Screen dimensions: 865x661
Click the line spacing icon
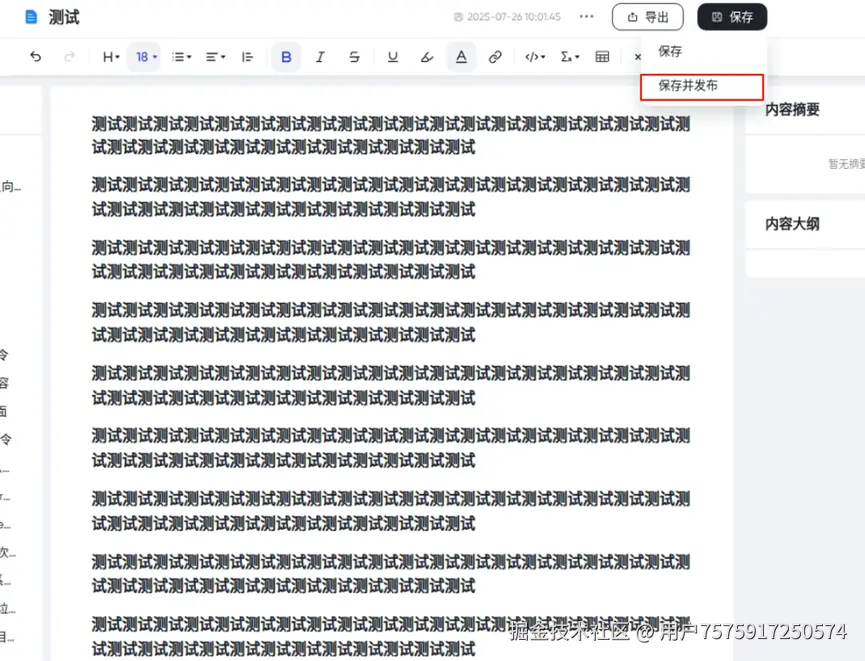click(247, 57)
